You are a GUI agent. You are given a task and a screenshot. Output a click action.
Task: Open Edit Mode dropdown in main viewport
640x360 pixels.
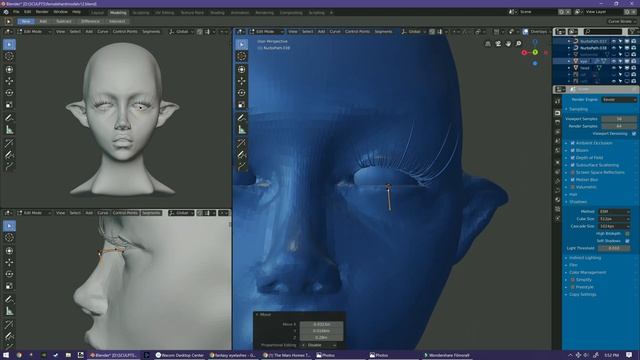pos(267,31)
